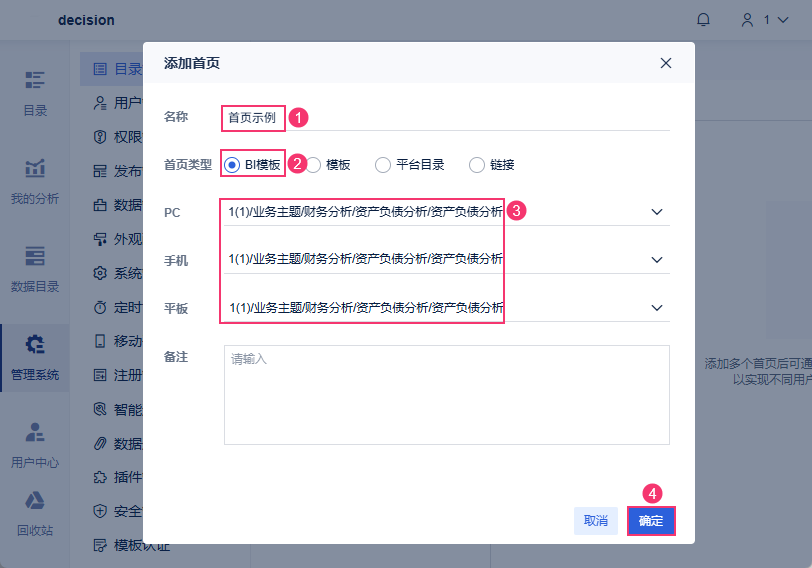Click the 外观 paint roller icon

tap(100, 239)
